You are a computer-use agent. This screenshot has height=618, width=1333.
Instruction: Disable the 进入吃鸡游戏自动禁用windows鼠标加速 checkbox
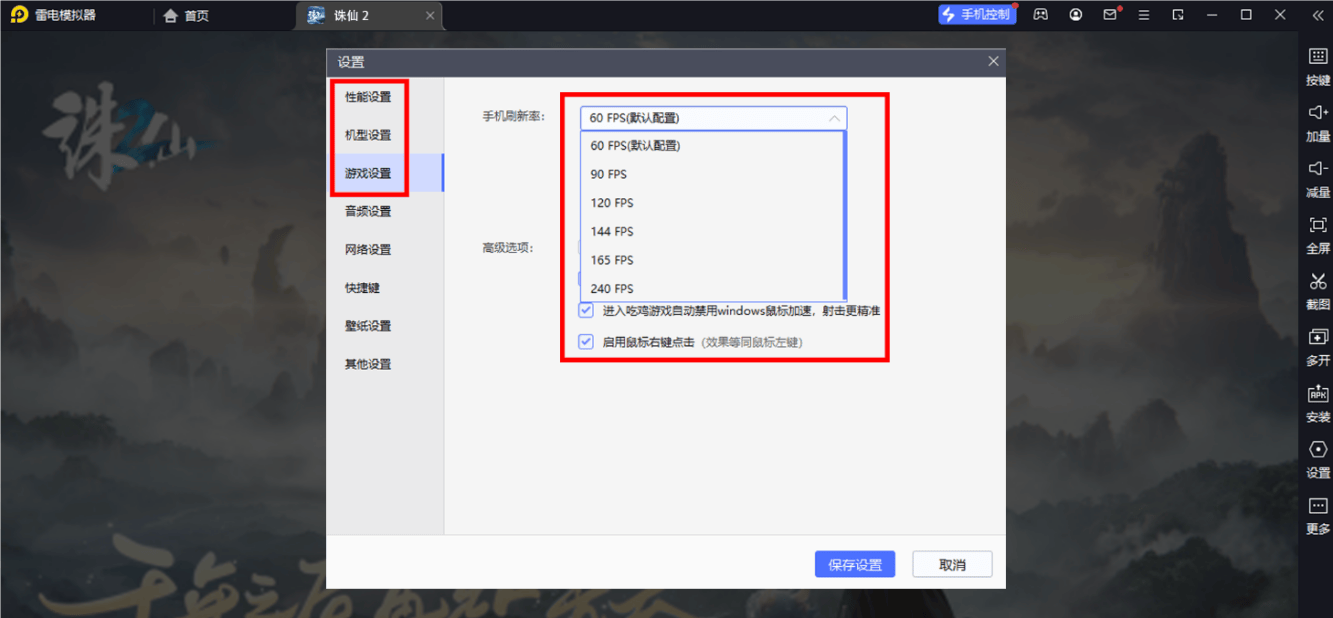(586, 311)
